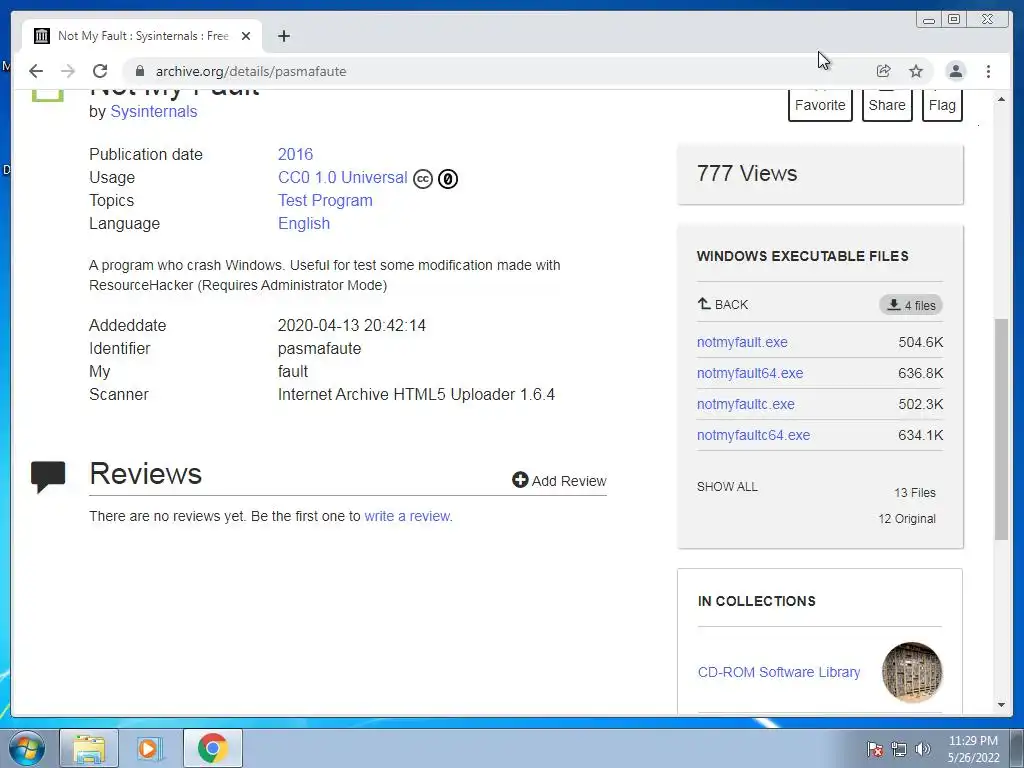Reload the archive.org page
This screenshot has height=768, width=1024.
tap(100, 71)
